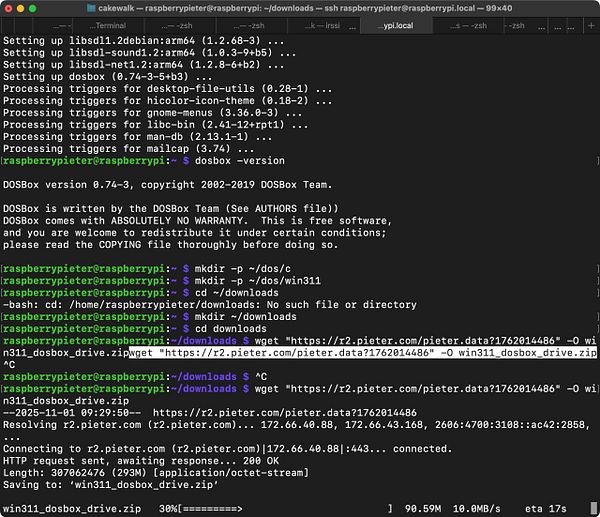The width and height of the screenshot is (600, 517).
Task: Click the terminal cursor block at the bottom right
Action: click(593, 509)
